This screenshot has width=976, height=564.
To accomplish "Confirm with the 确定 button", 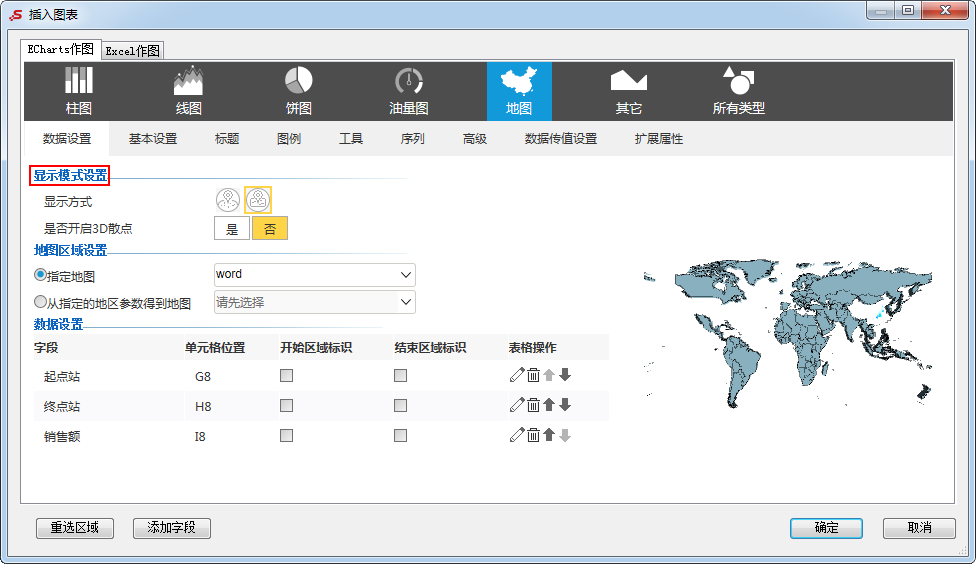I will pos(827,528).
